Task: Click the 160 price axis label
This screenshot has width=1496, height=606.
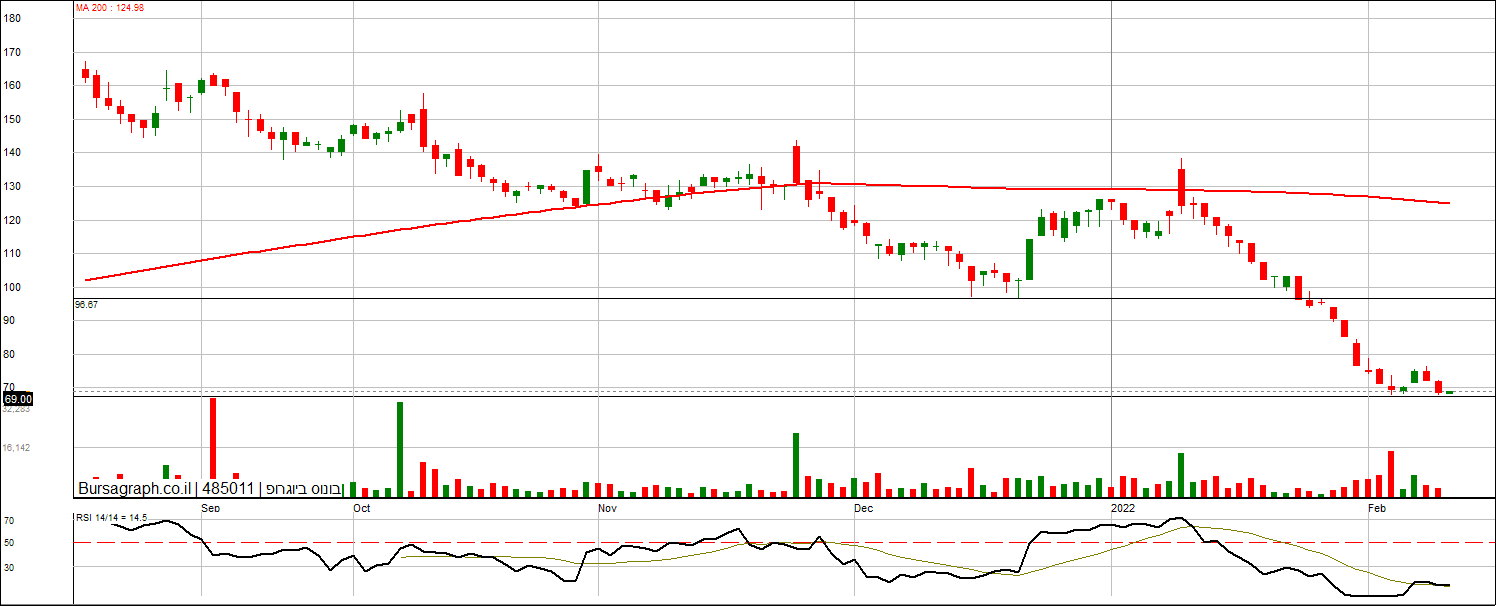Action: 12,86
